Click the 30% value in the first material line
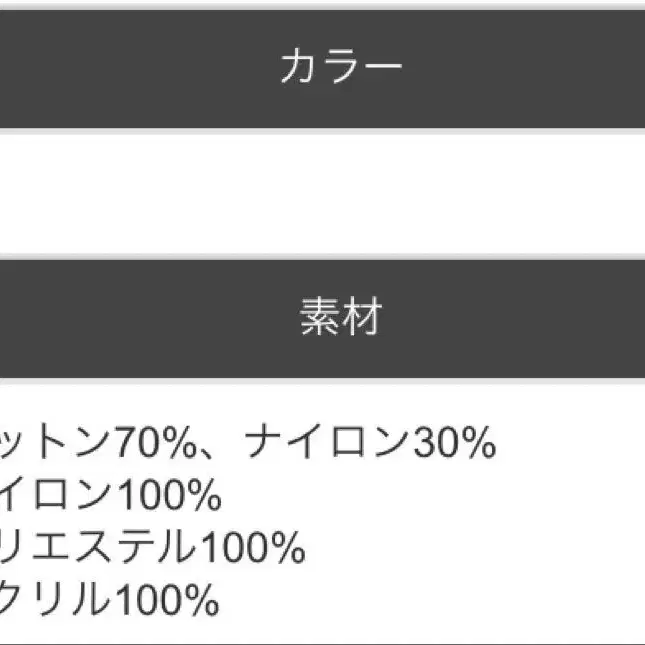Image resolution: width=645 pixels, height=645 pixels. tap(455, 442)
